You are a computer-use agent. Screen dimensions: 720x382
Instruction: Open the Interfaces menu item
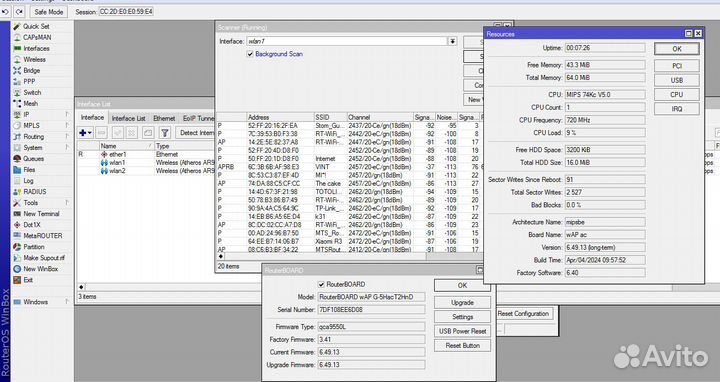36,49
